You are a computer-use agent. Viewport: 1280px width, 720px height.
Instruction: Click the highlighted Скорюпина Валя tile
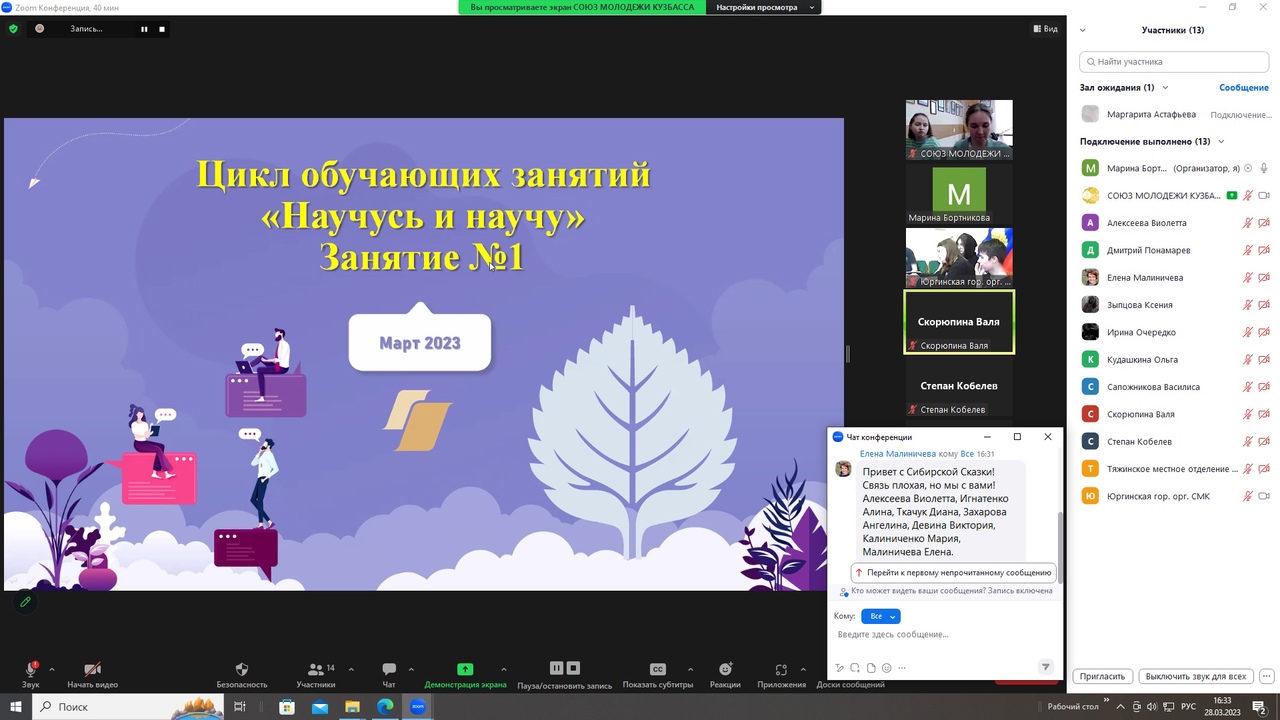coord(959,322)
